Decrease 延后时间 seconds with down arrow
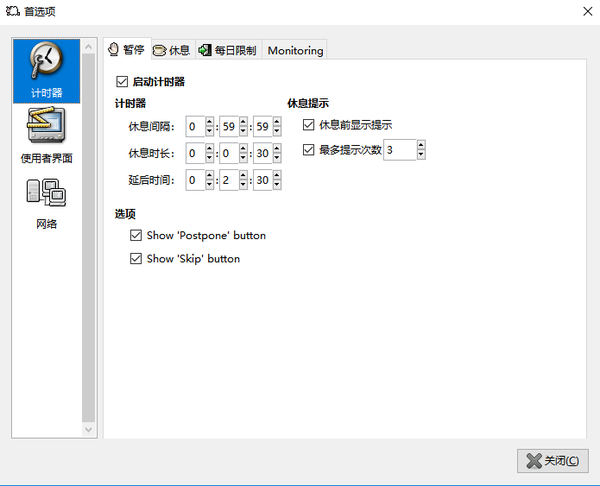Screen dimensions: 600x486 pos(277,185)
